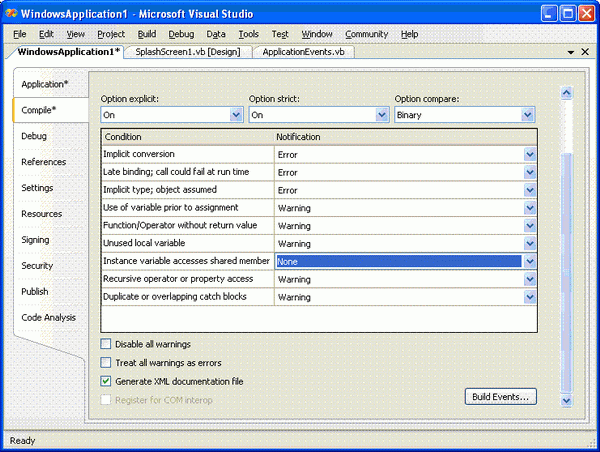Uncheck Generate XML documentation file
600x452 pixels.
tap(106, 381)
